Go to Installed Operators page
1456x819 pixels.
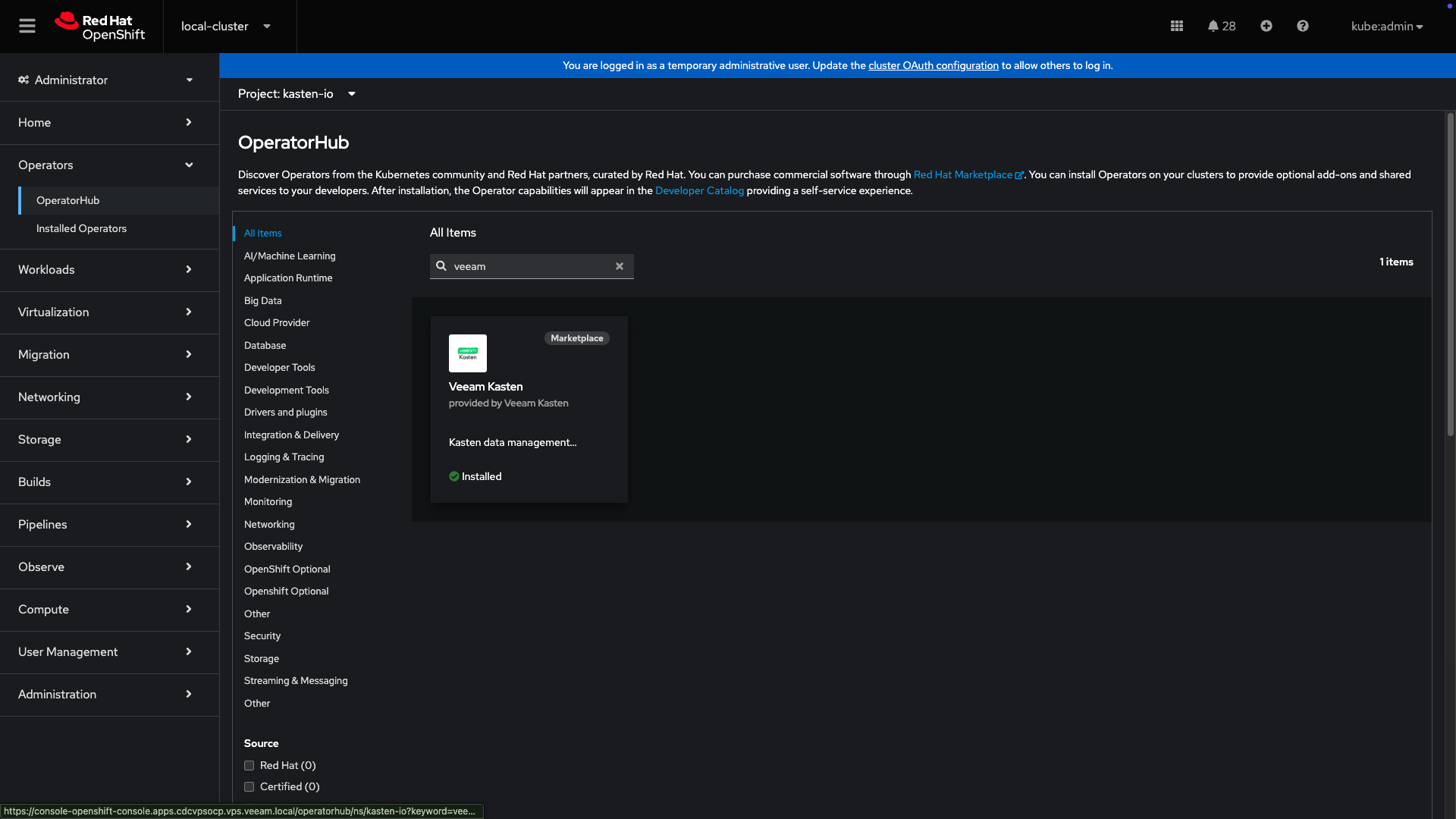click(x=81, y=228)
